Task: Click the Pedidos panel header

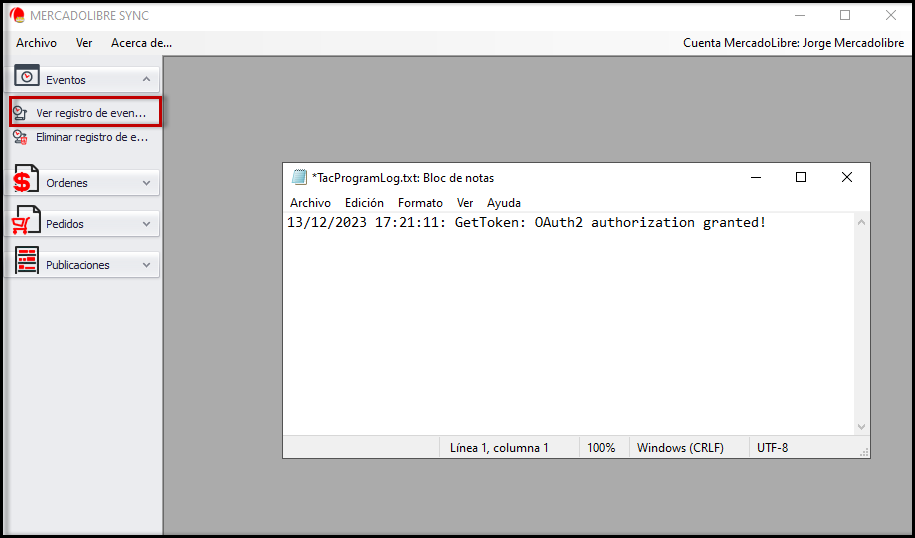Action: (82, 223)
